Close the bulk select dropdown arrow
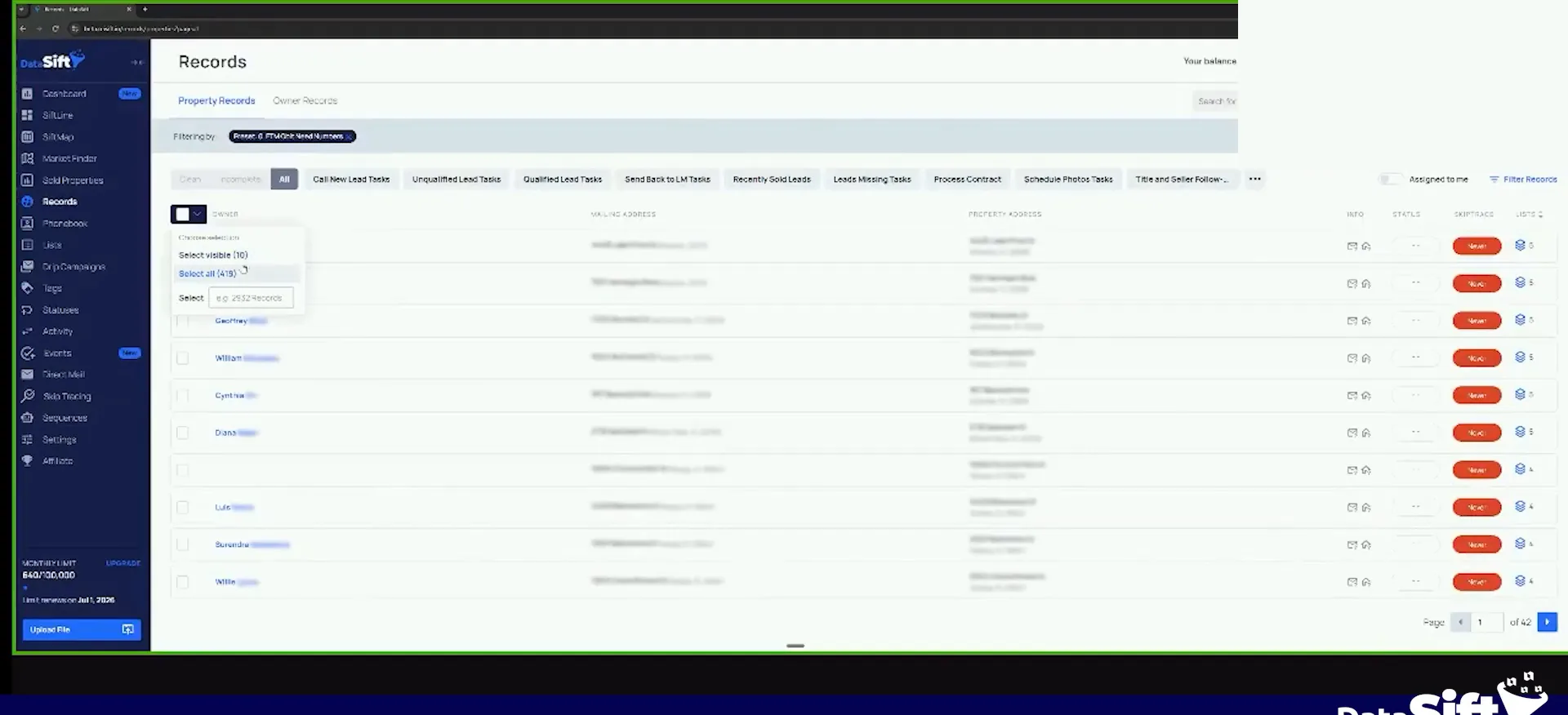This screenshot has height=715, width=1568. pyautogui.click(x=198, y=214)
